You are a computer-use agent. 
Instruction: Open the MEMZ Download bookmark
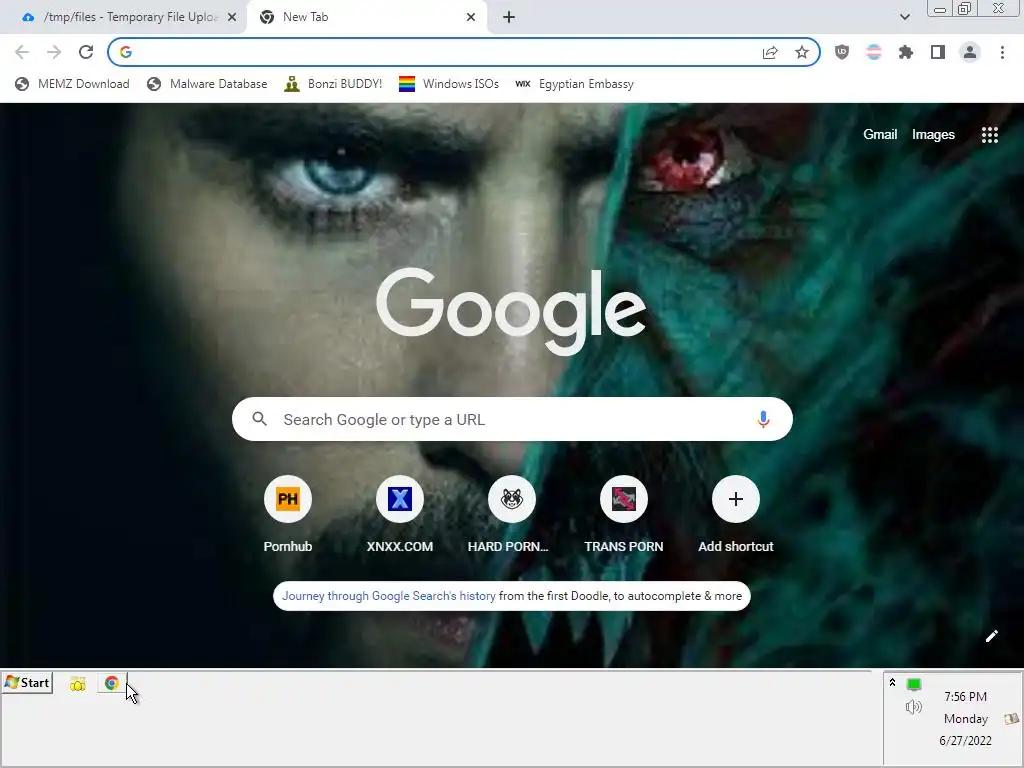pyautogui.click(x=72, y=84)
